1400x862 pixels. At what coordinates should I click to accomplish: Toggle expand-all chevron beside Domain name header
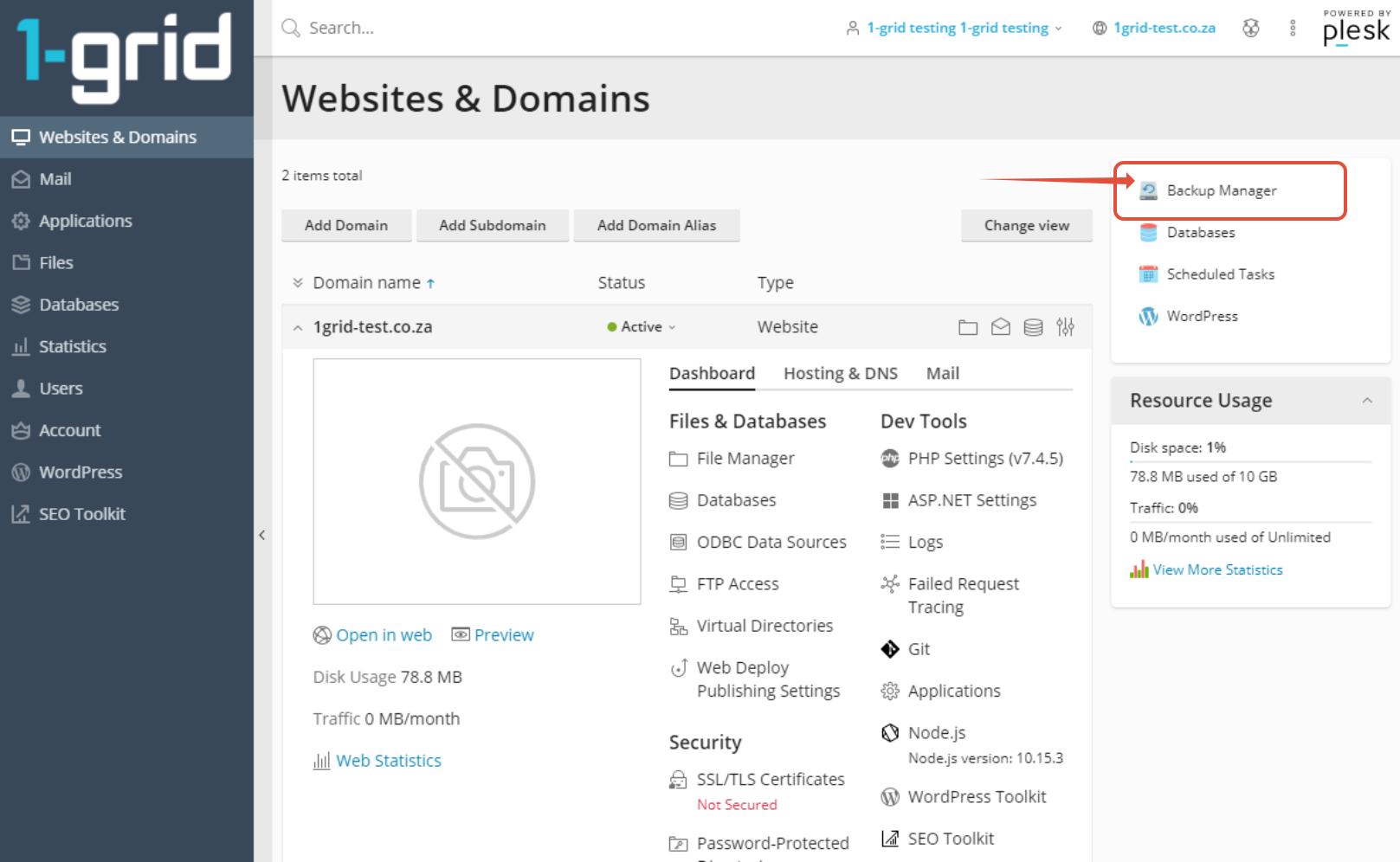click(x=298, y=283)
